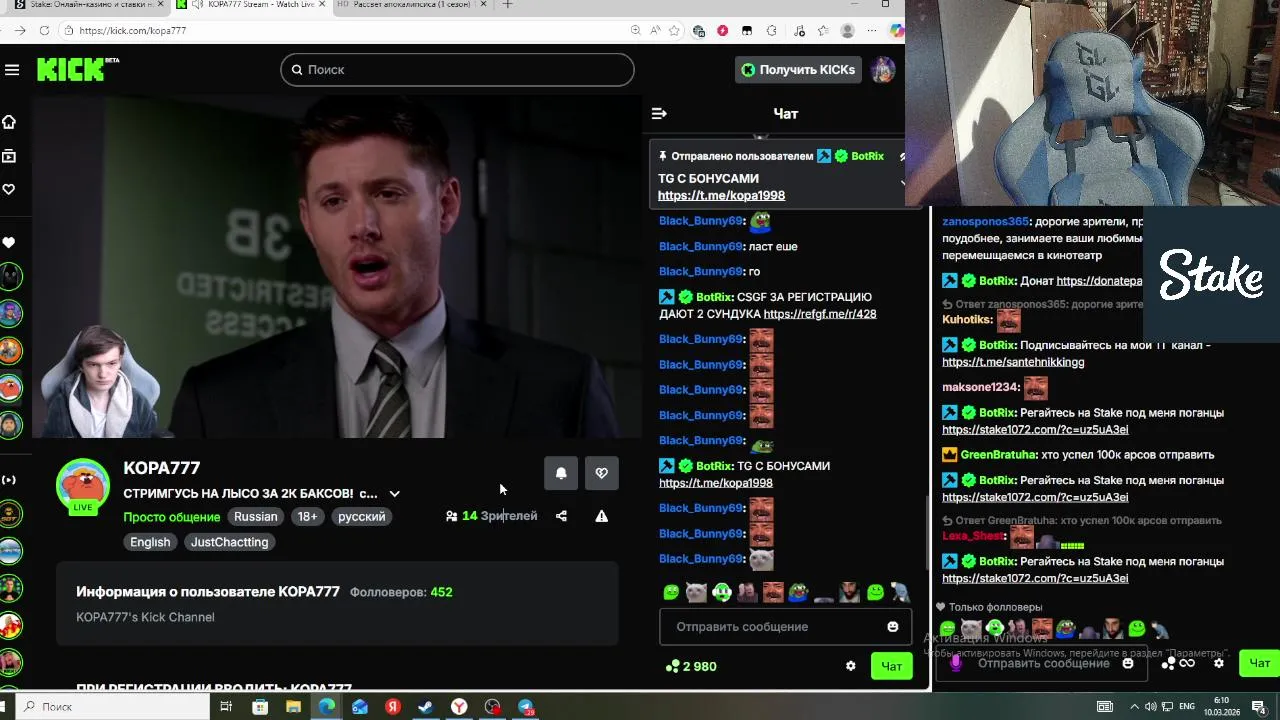Open pinned link t.me/kopa1998
The image size is (1280, 720).
tap(721, 196)
